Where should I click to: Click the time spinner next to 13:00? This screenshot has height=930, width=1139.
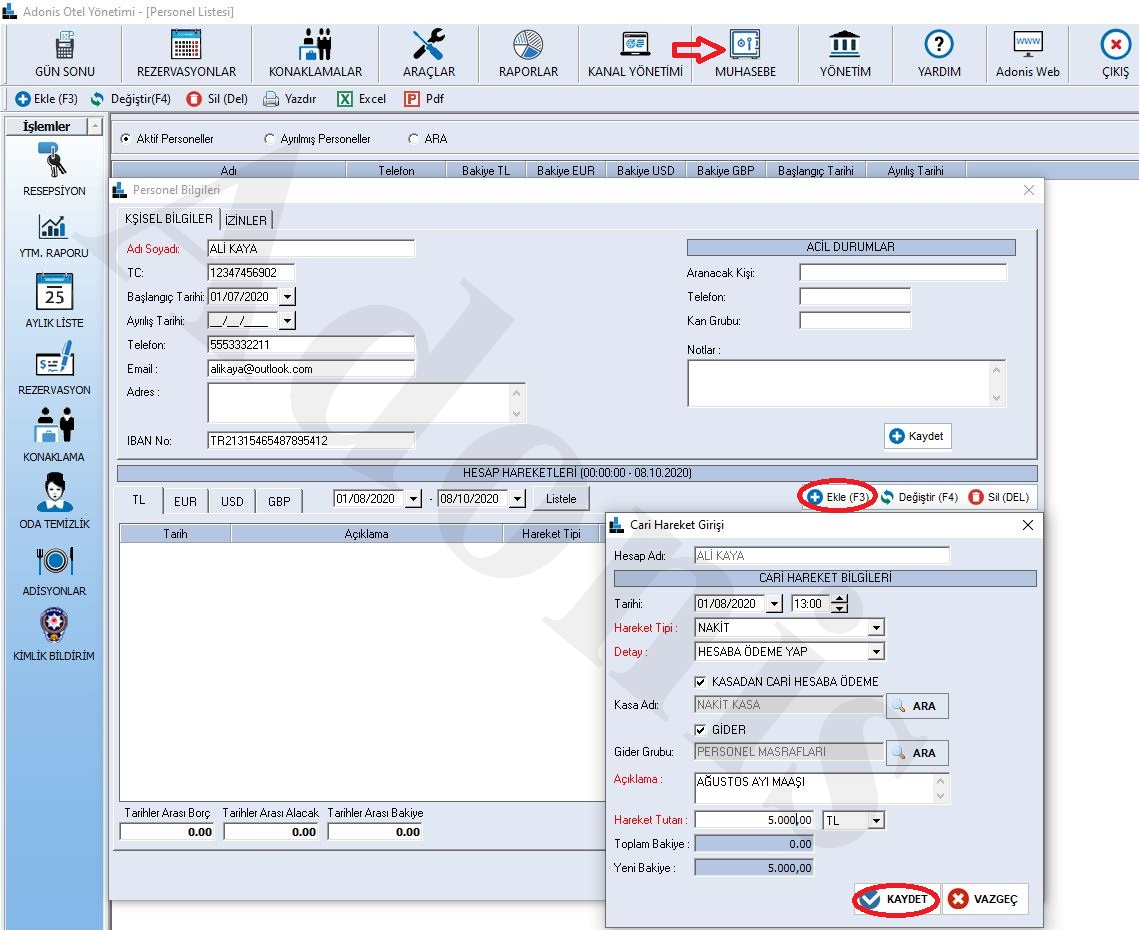840,604
